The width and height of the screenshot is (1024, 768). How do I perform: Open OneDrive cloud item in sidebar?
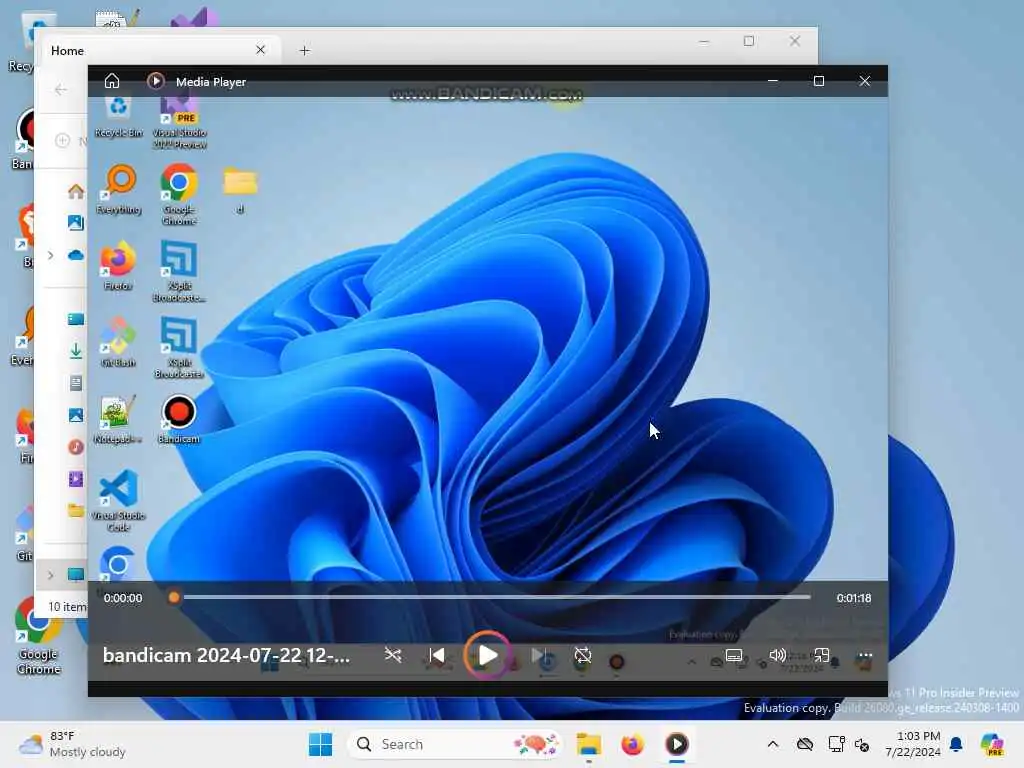(x=76, y=255)
